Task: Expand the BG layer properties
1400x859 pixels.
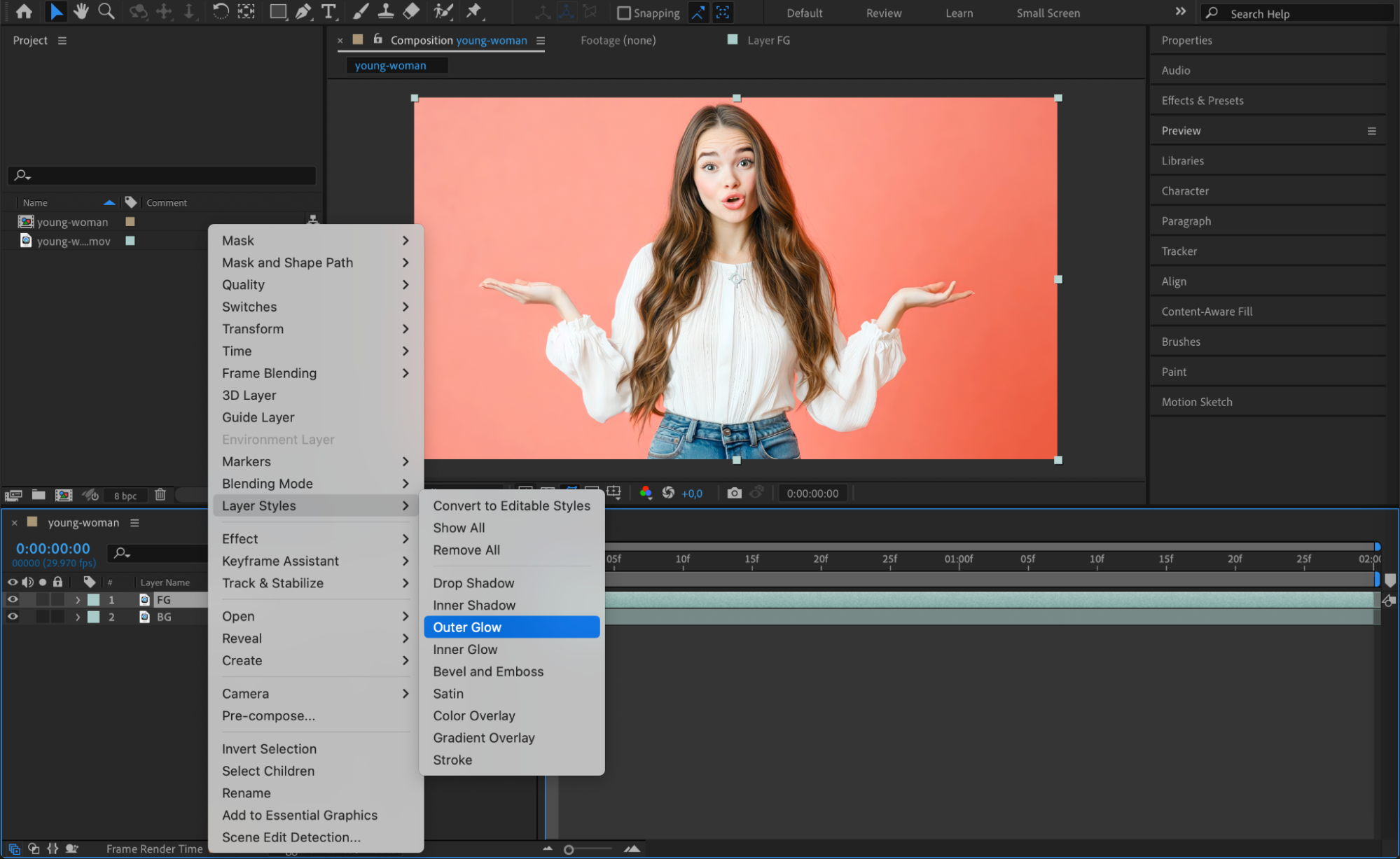Action: coord(77,617)
